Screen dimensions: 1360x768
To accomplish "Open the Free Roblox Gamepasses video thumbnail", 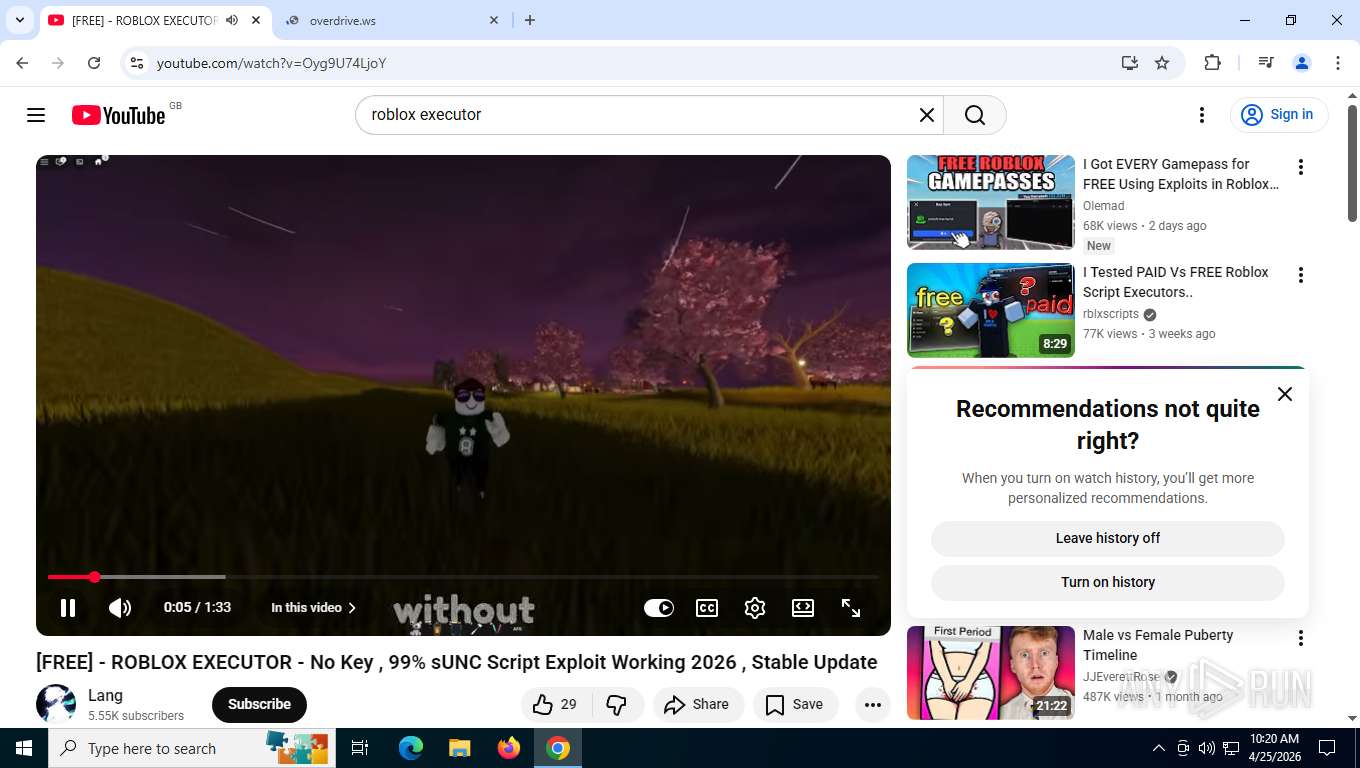I will click(x=991, y=202).
